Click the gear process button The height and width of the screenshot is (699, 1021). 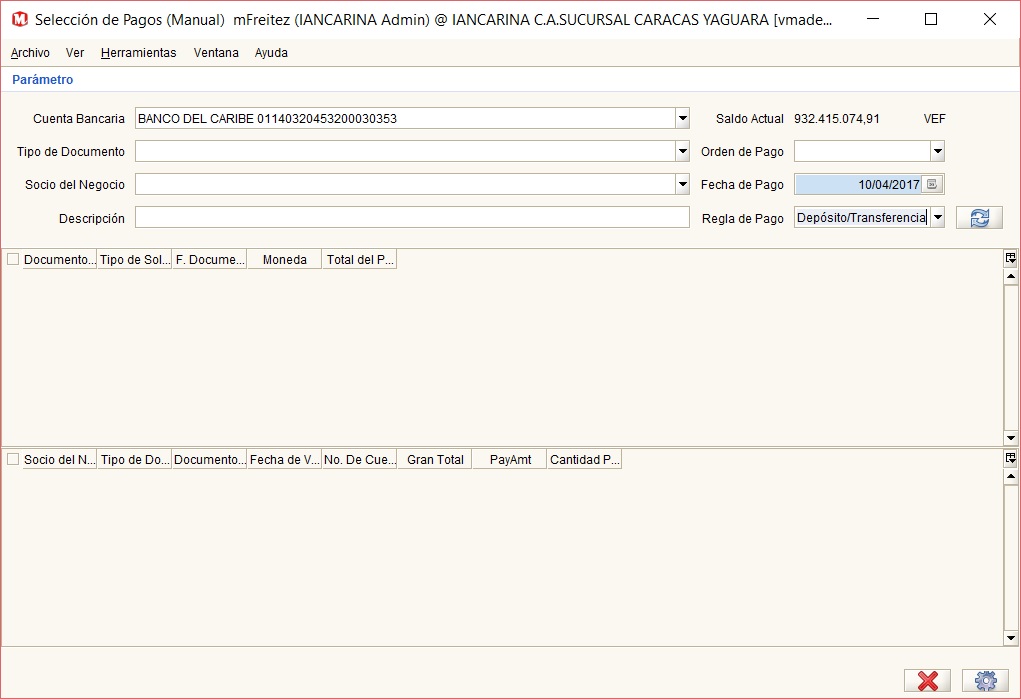pyautogui.click(x=985, y=681)
